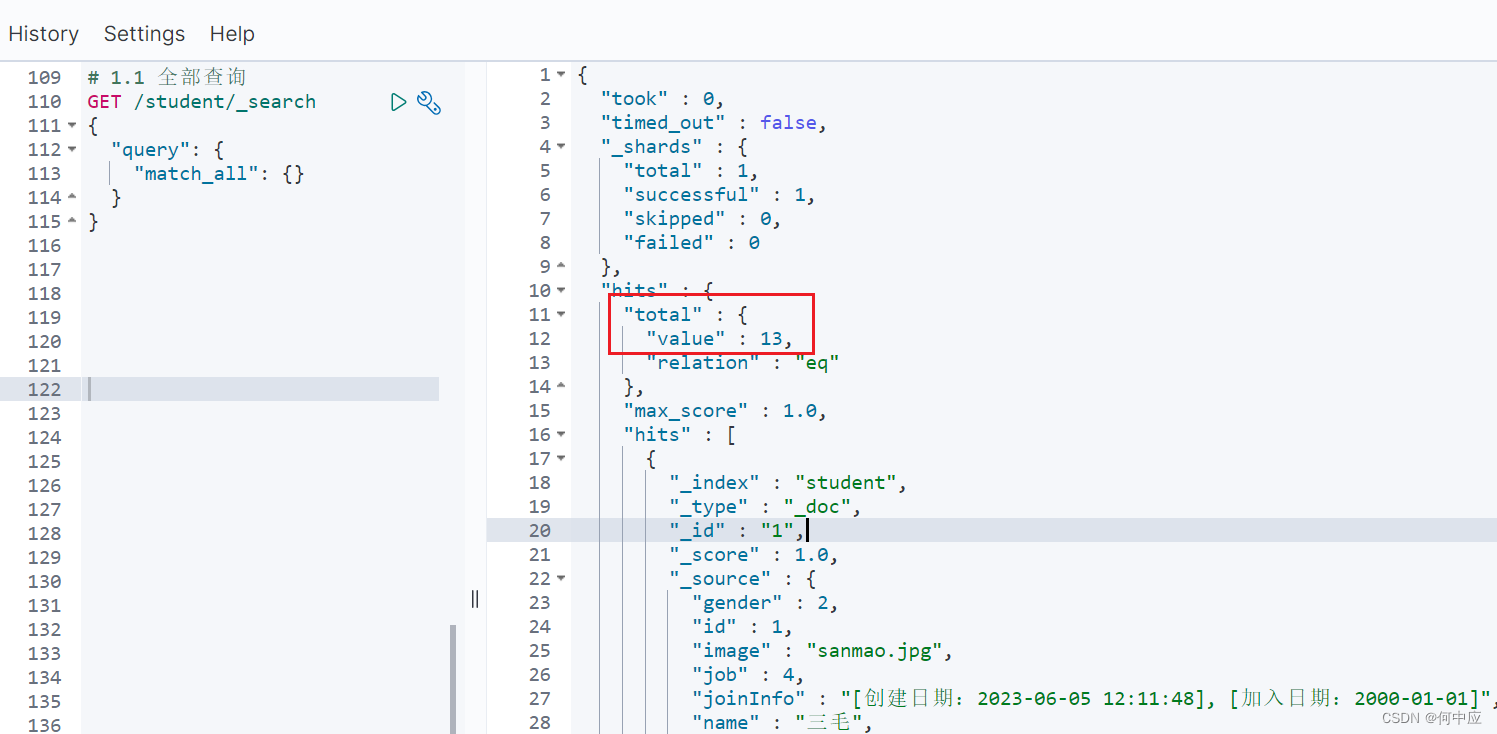Click line number 110 in request gutter
1497x734 pixels.
[44, 102]
